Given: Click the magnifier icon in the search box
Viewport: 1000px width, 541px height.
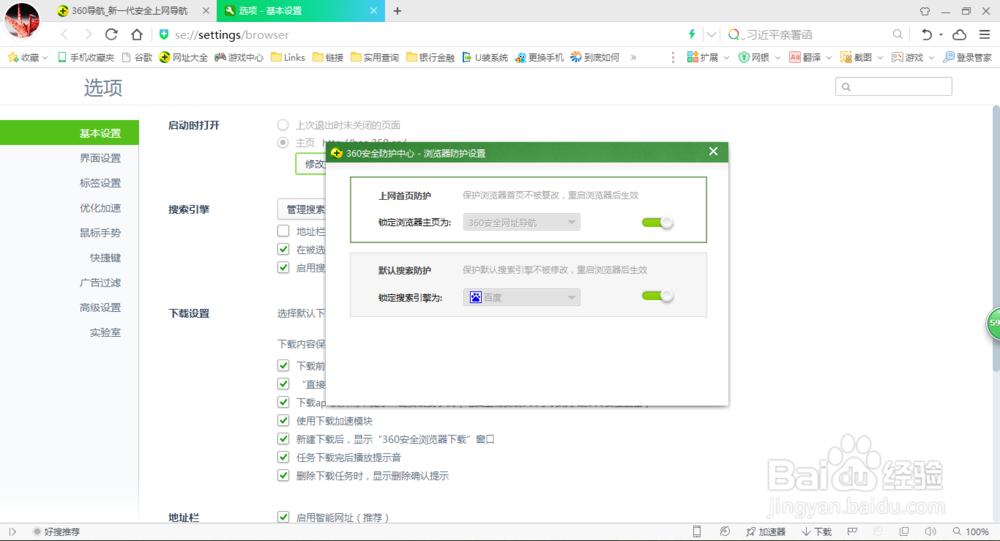Looking at the screenshot, I should click(x=897, y=34).
